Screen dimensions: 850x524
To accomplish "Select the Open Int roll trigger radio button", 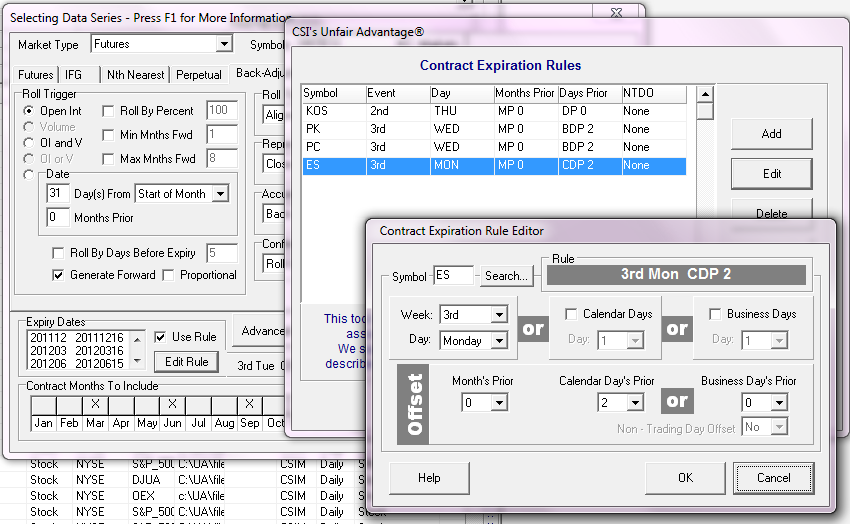I will point(29,111).
